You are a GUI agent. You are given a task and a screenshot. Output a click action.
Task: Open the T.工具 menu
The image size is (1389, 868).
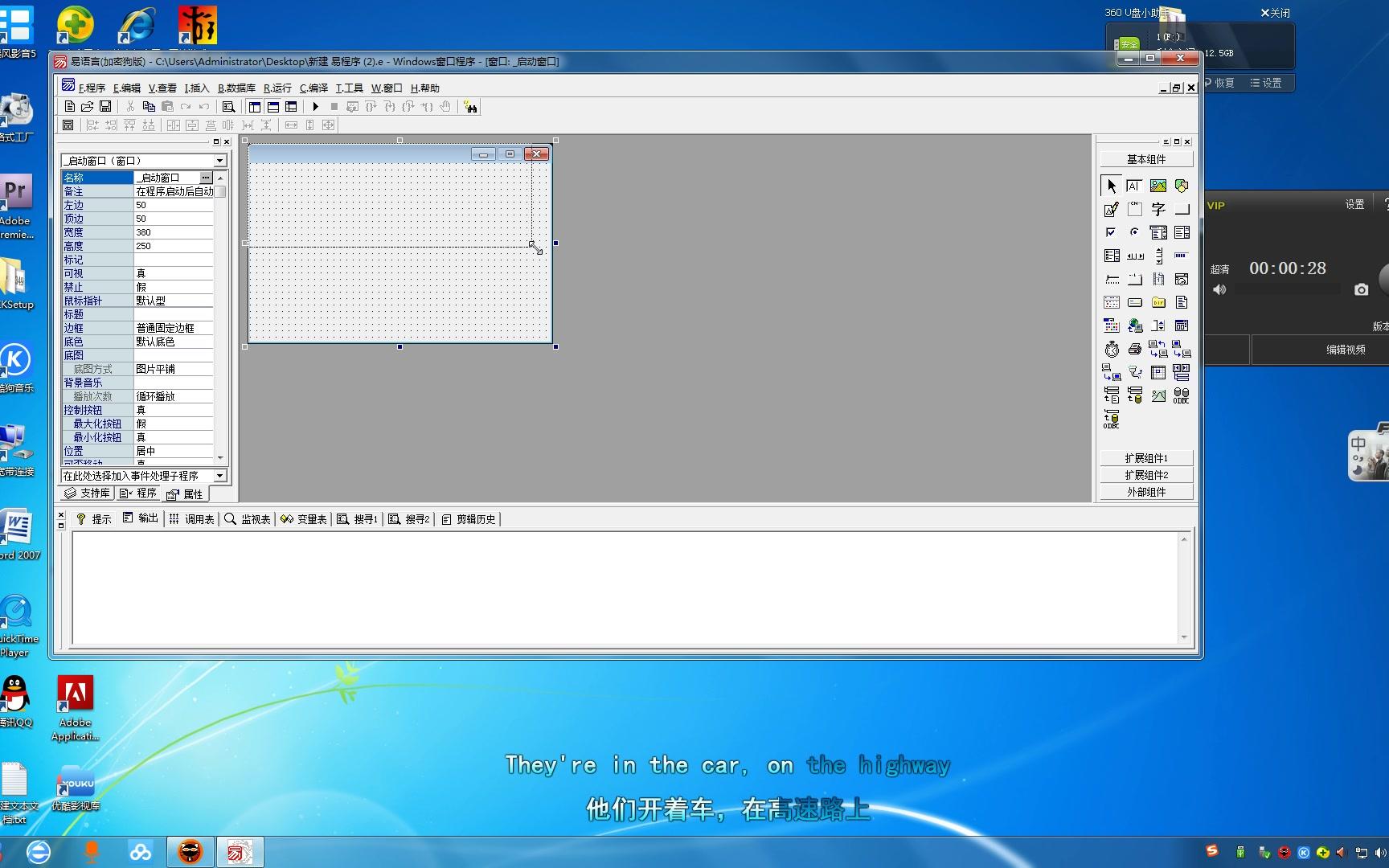point(349,88)
